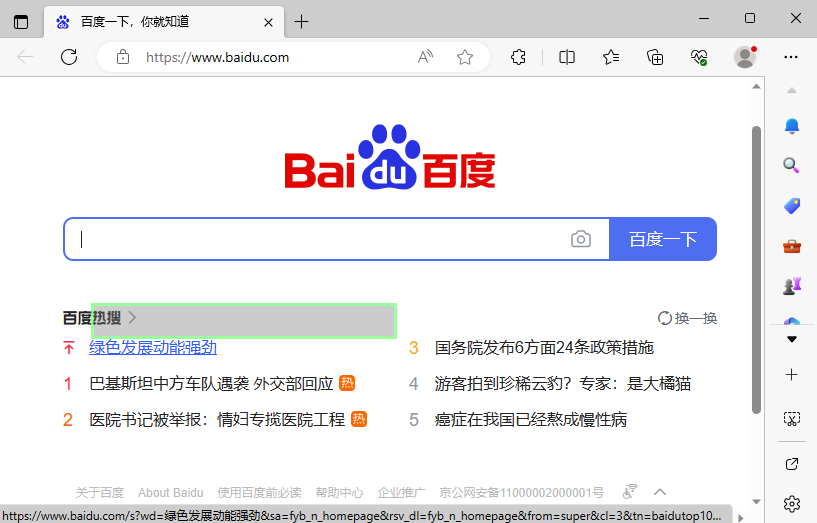Open Browser essentials heart icon

click(x=699, y=57)
